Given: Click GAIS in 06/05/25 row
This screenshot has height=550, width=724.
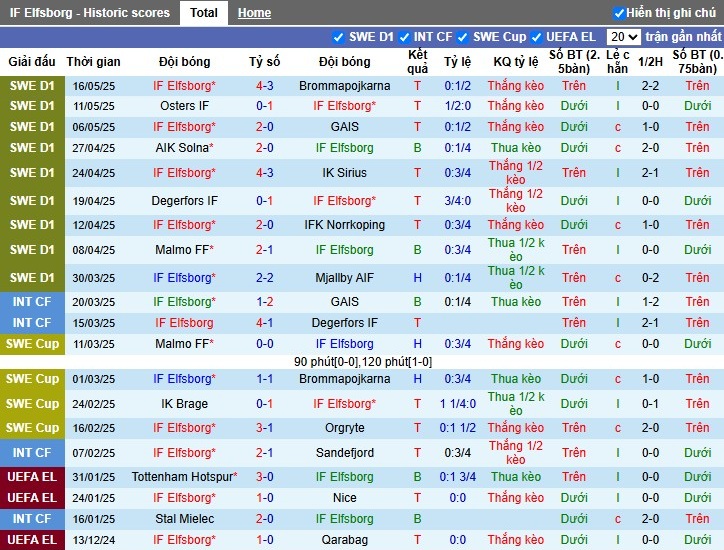Looking at the screenshot, I should coord(344,127).
